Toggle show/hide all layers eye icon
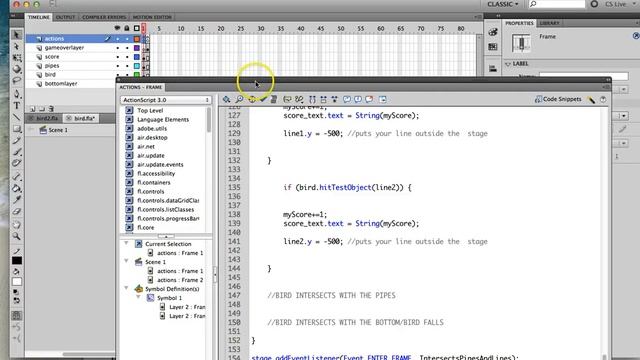 coord(118,28)
